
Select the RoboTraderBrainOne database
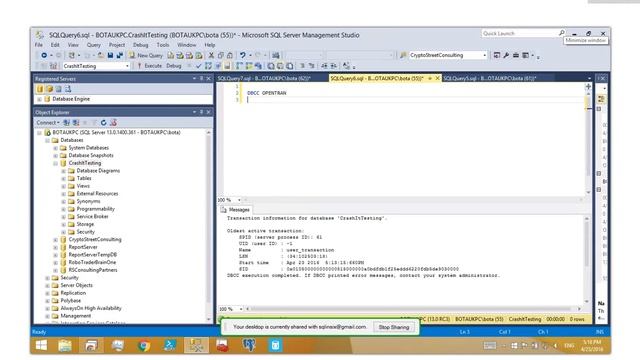pyautogui.click(x=92, y=262)
